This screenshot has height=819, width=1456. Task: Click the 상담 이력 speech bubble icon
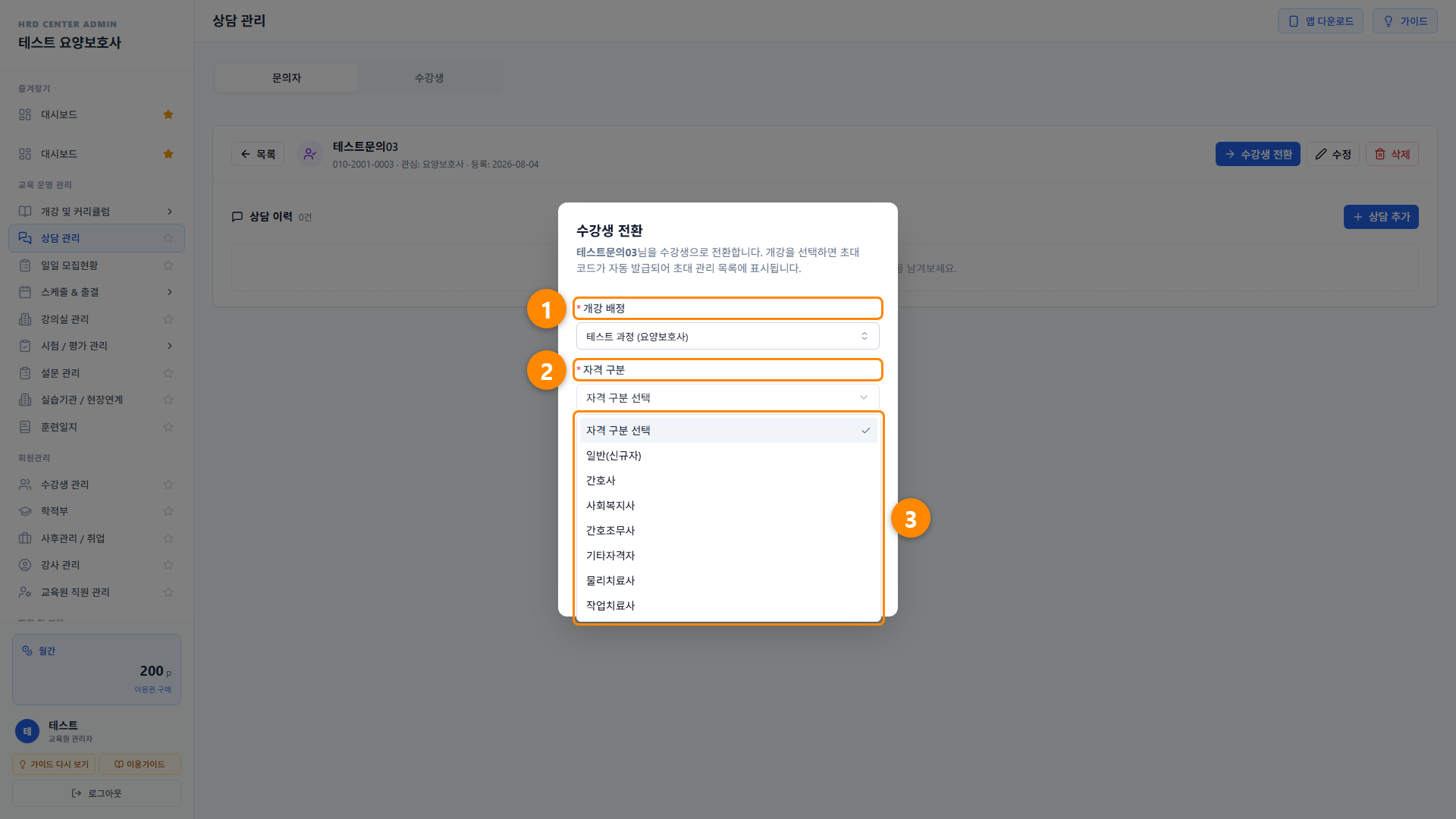point(237,217)
